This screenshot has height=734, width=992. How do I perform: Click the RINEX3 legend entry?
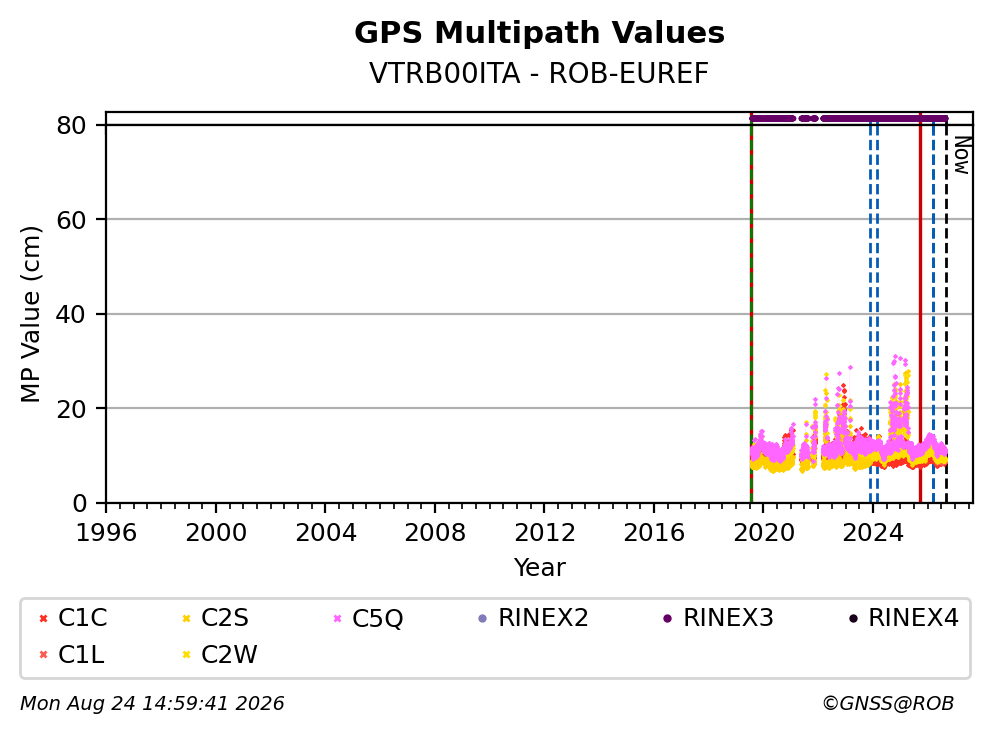(718, 618)
